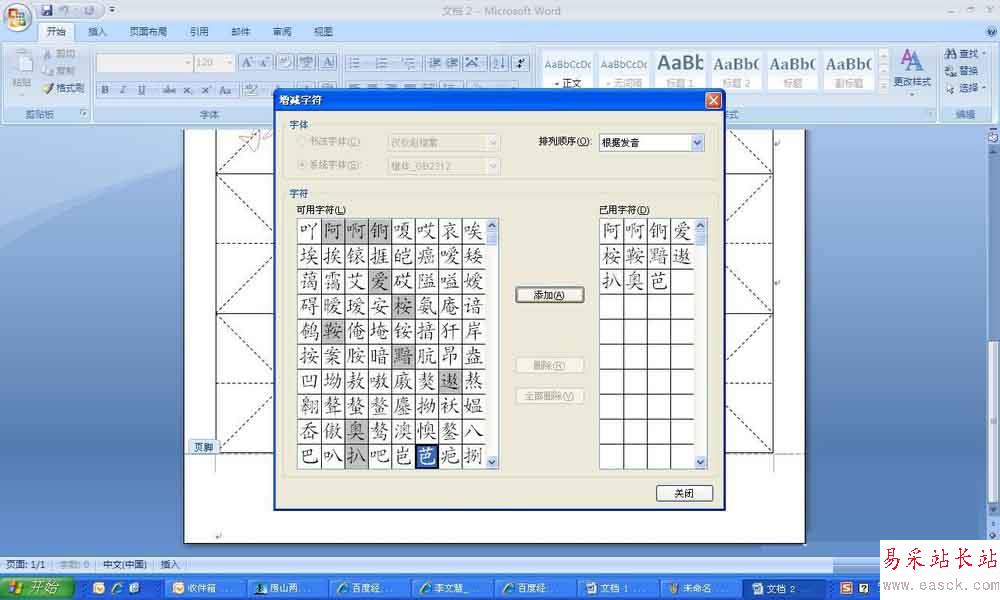Click the 页脚 footer label
Image resolution: width=1000 pixels, height=600 pixels.
pyautogui.click(x=203, y=447)
